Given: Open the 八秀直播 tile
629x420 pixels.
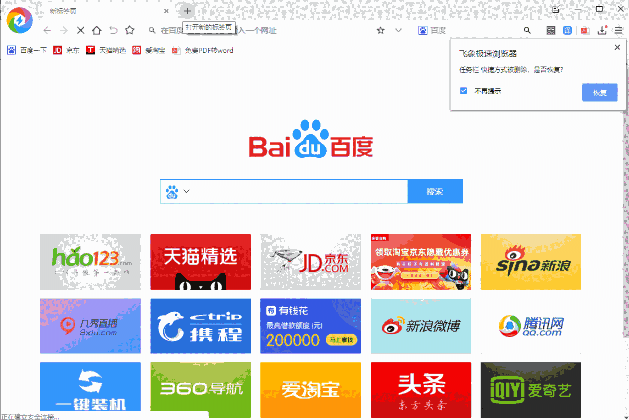Looking at the screenshot, I should click(x=90, y=326).
